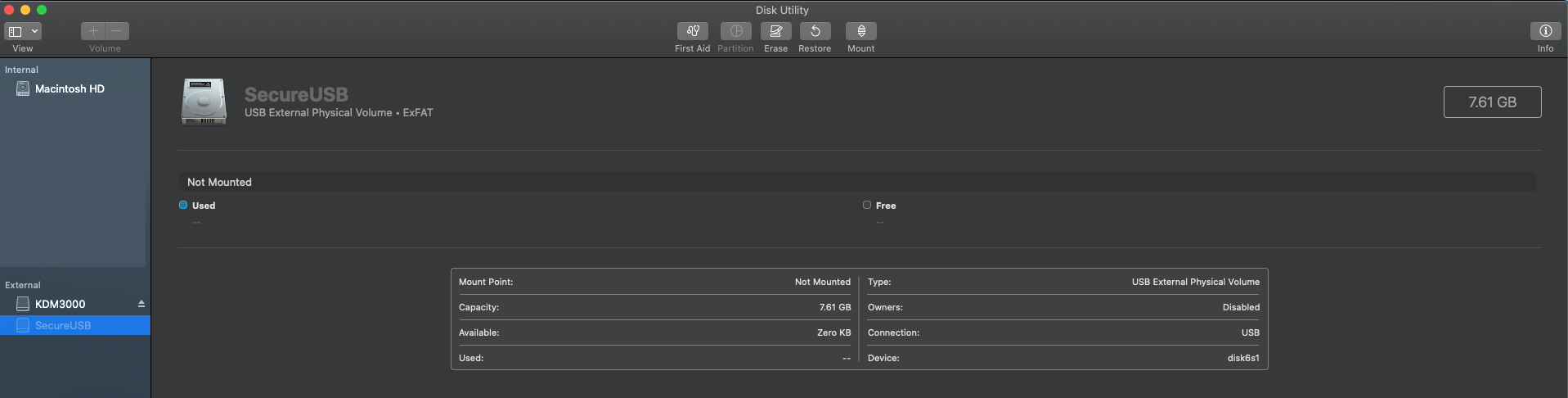
Task: Open the Restore tool
Action: click(815, 31)
